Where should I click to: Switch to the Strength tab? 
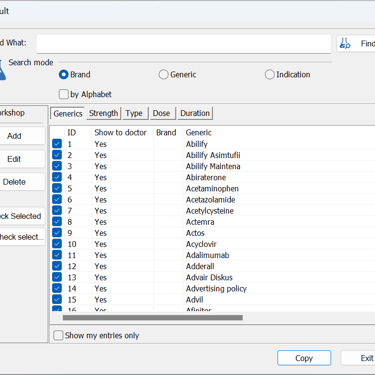[103, 113]
